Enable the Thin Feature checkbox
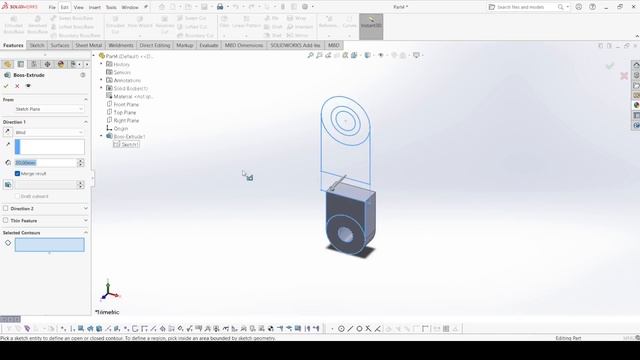The width and height of the screenshot is (640, 360). click(x=6, y=220)
